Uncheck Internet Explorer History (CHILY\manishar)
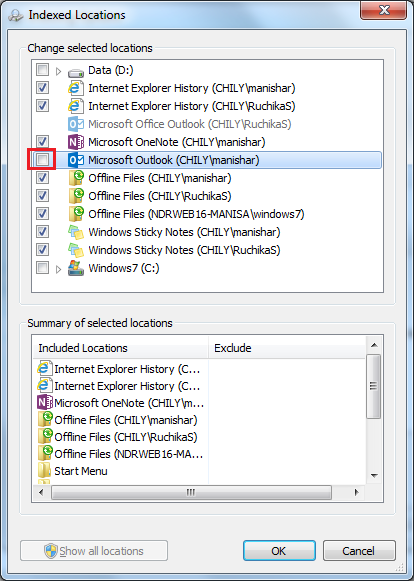Screen dimensions: 414x581 click(x=42, y=88)
